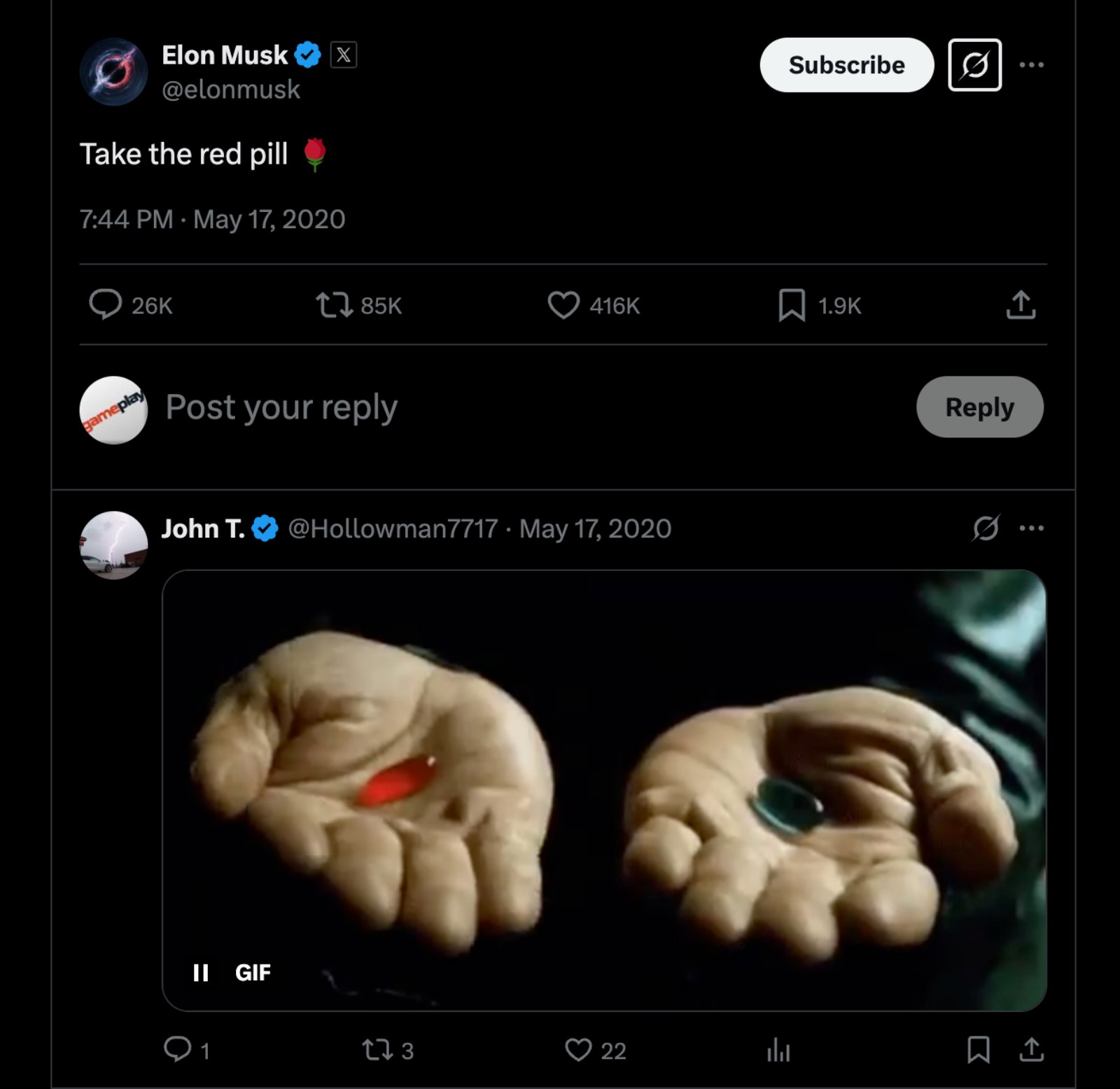Open Elon Musk's profile avatar
Image resolution: width=1120 pixels, height=1089 pixels.
pyautogui.click(x=113, y=72)
